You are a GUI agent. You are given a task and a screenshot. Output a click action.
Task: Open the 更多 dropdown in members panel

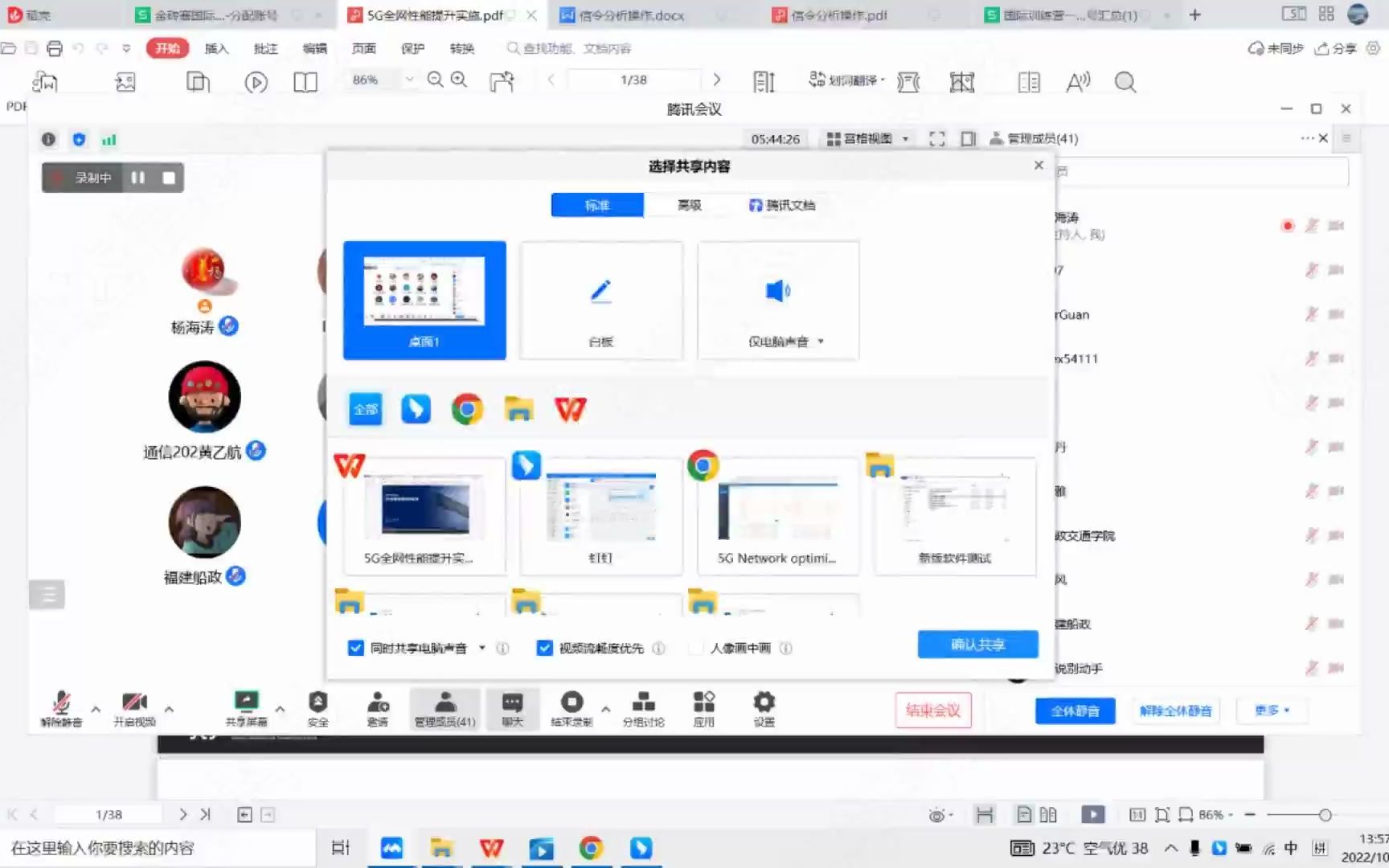pos(1272,710)
